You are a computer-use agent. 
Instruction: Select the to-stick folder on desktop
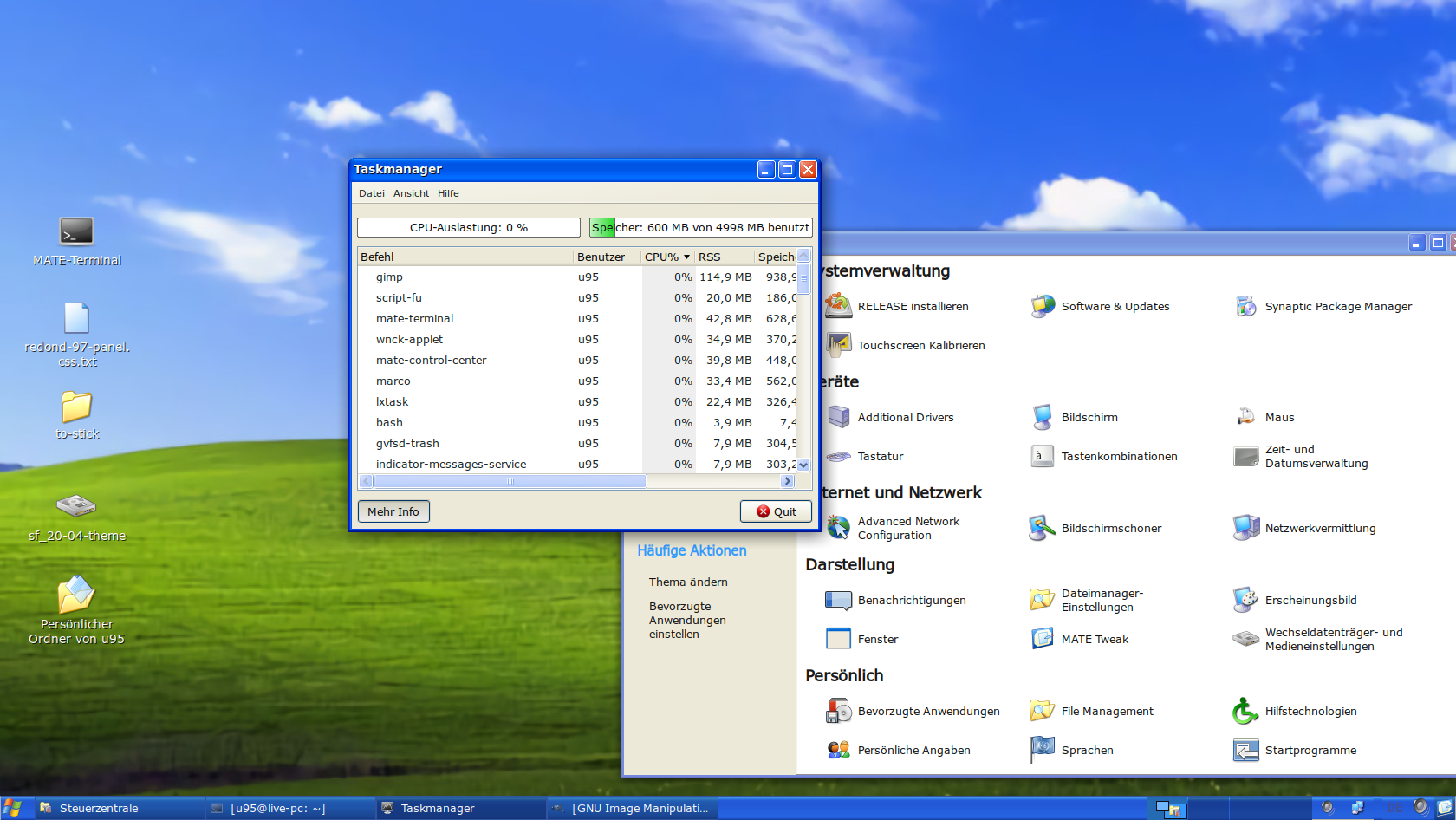[x=76, y=406]
